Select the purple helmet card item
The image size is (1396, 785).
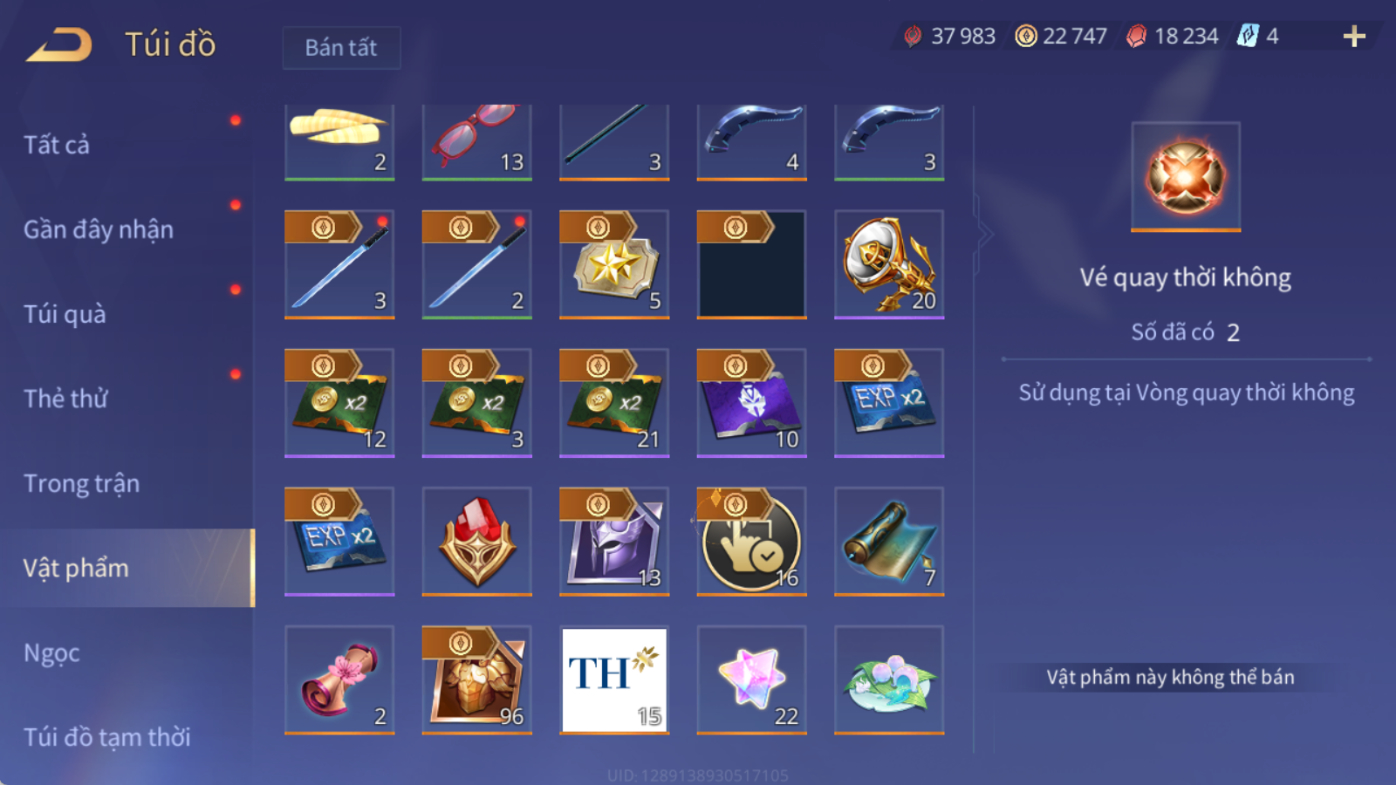(614, 542)
